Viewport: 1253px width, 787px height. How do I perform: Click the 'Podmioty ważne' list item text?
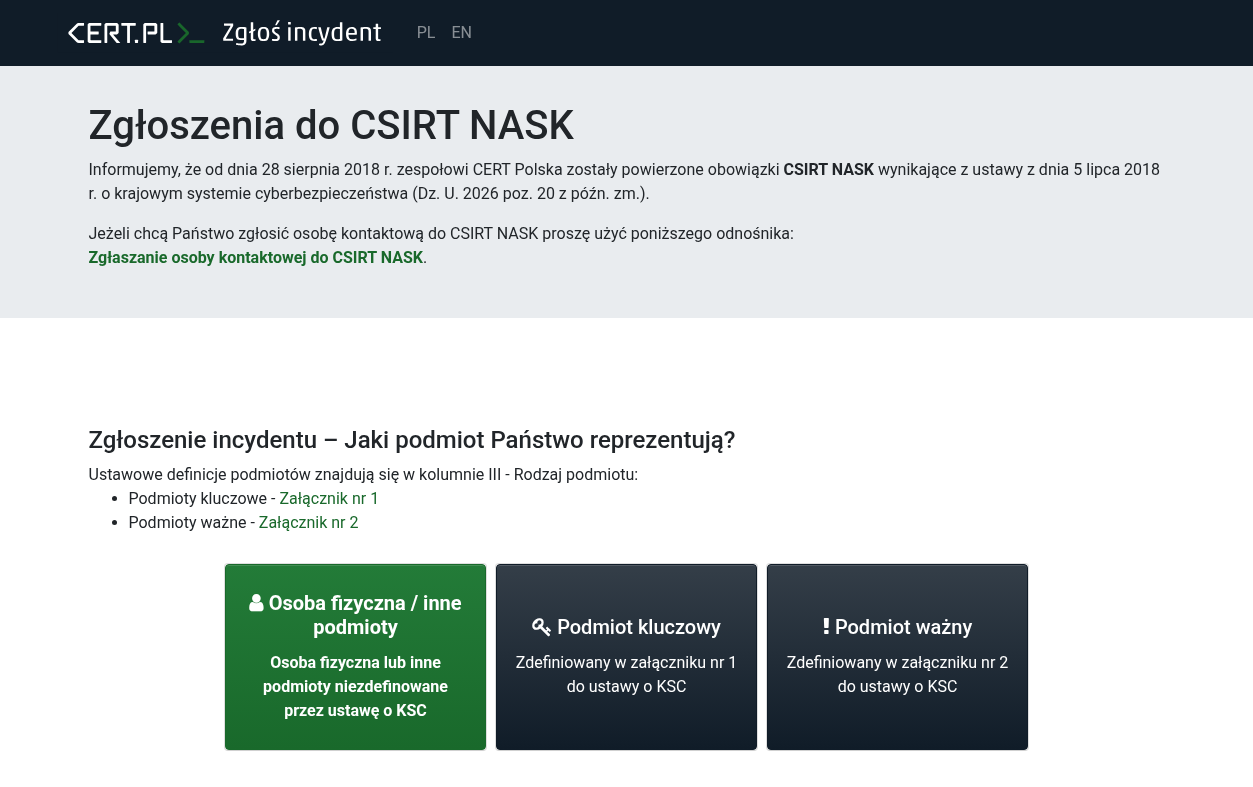(x=187, y=522)
